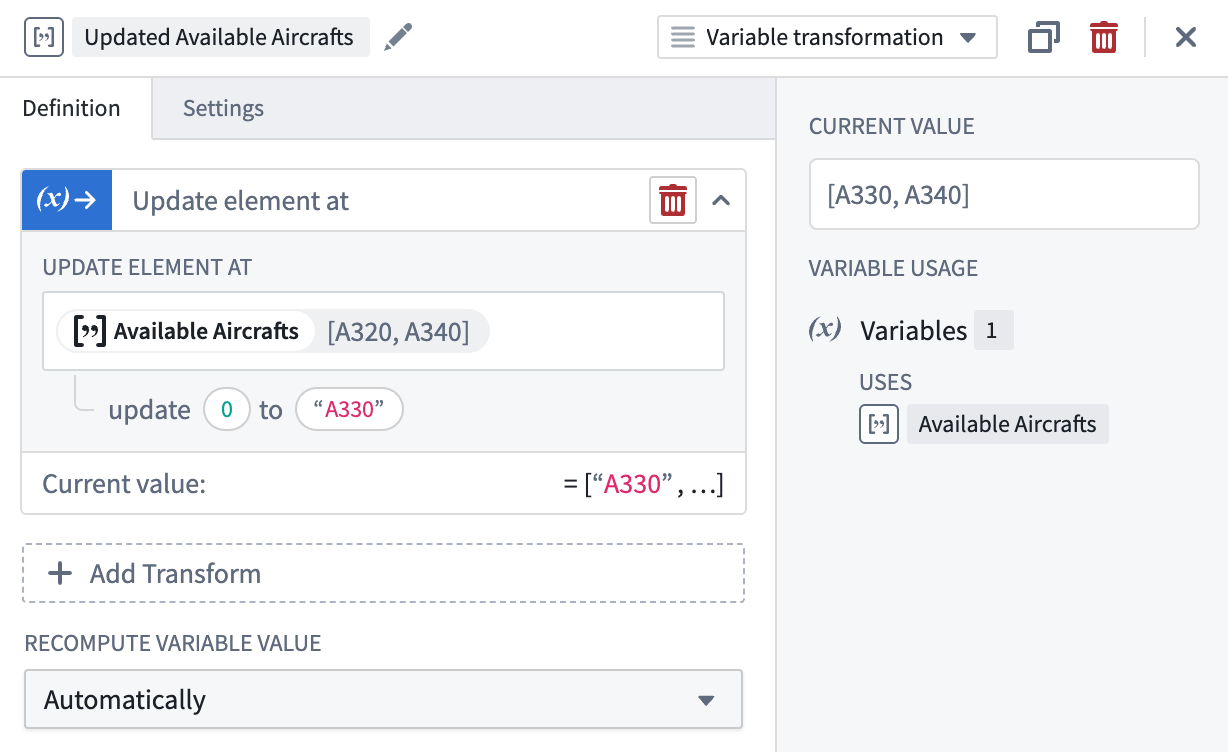
Task: Click the duplicate variable icon
Action: 1043,38
